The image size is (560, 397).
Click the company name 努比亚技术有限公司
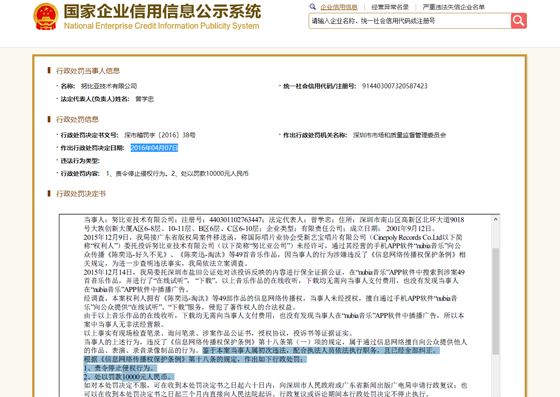[x=109, y=86]
